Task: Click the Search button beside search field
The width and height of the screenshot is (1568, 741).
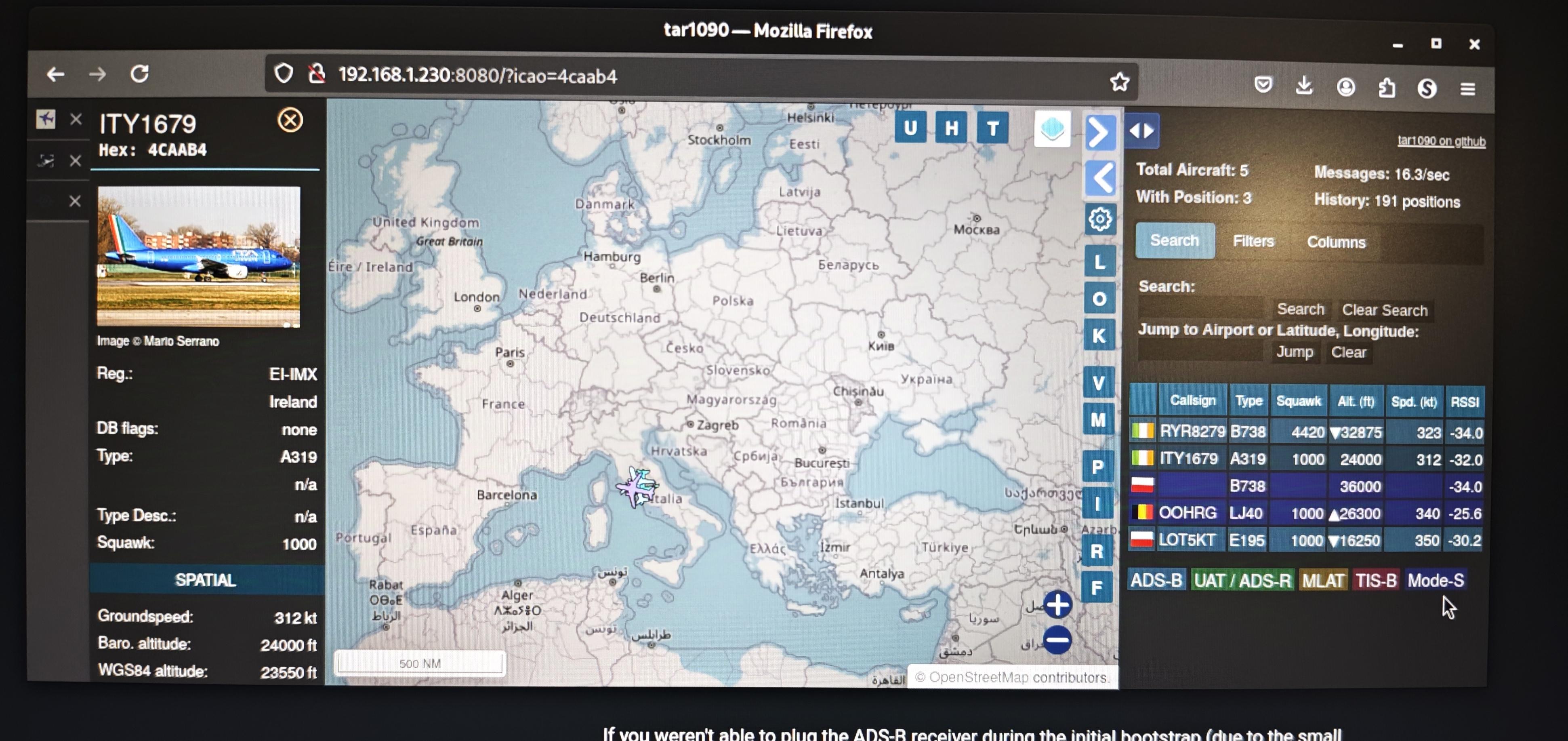Action: coord(1300,309)
